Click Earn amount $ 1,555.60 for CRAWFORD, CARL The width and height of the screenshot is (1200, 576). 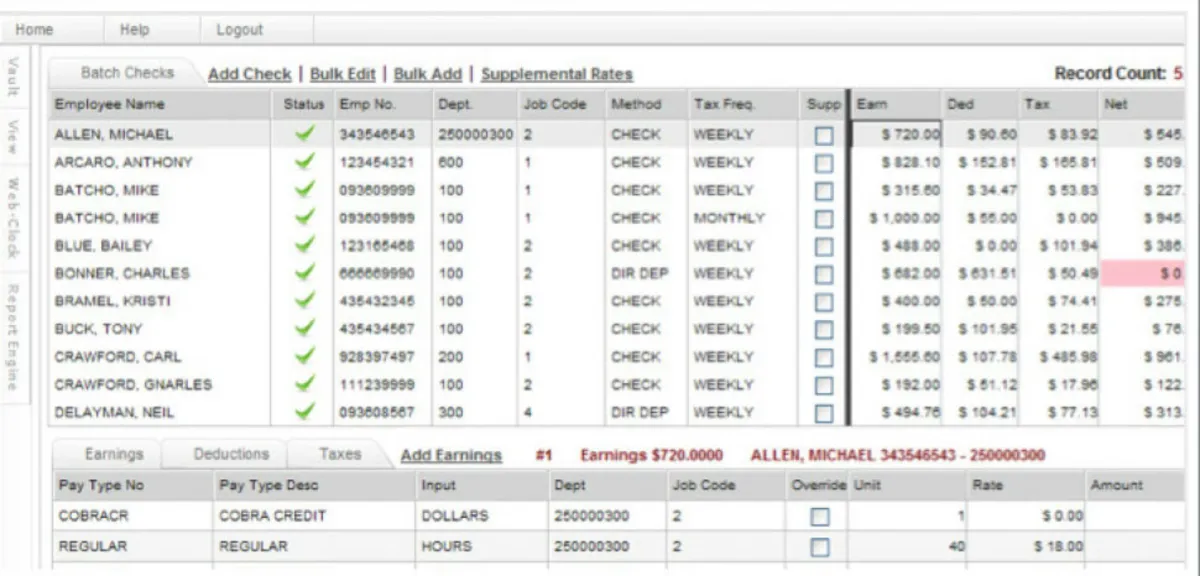click(x=905, y=357)
